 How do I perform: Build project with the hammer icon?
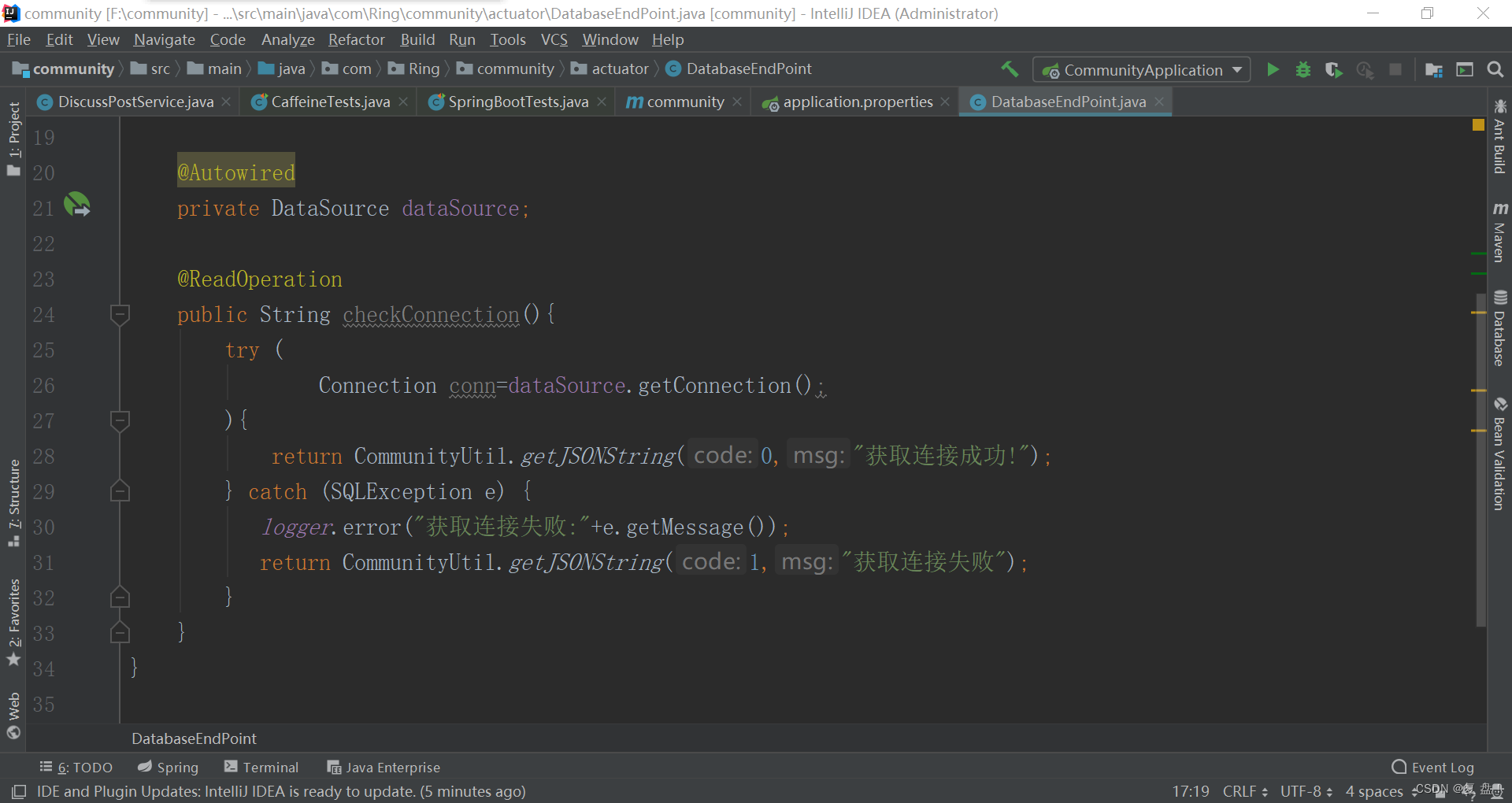click(x=1010, y=69)
